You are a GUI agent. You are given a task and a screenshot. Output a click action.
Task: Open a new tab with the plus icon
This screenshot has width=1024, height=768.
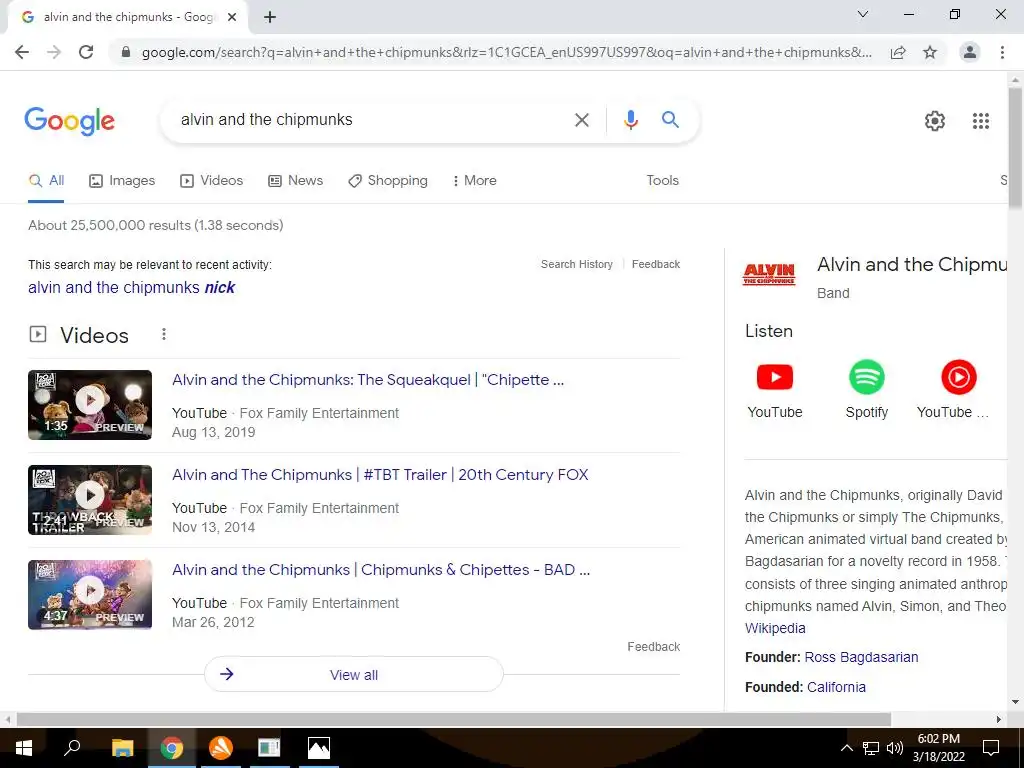coord(270,17)
